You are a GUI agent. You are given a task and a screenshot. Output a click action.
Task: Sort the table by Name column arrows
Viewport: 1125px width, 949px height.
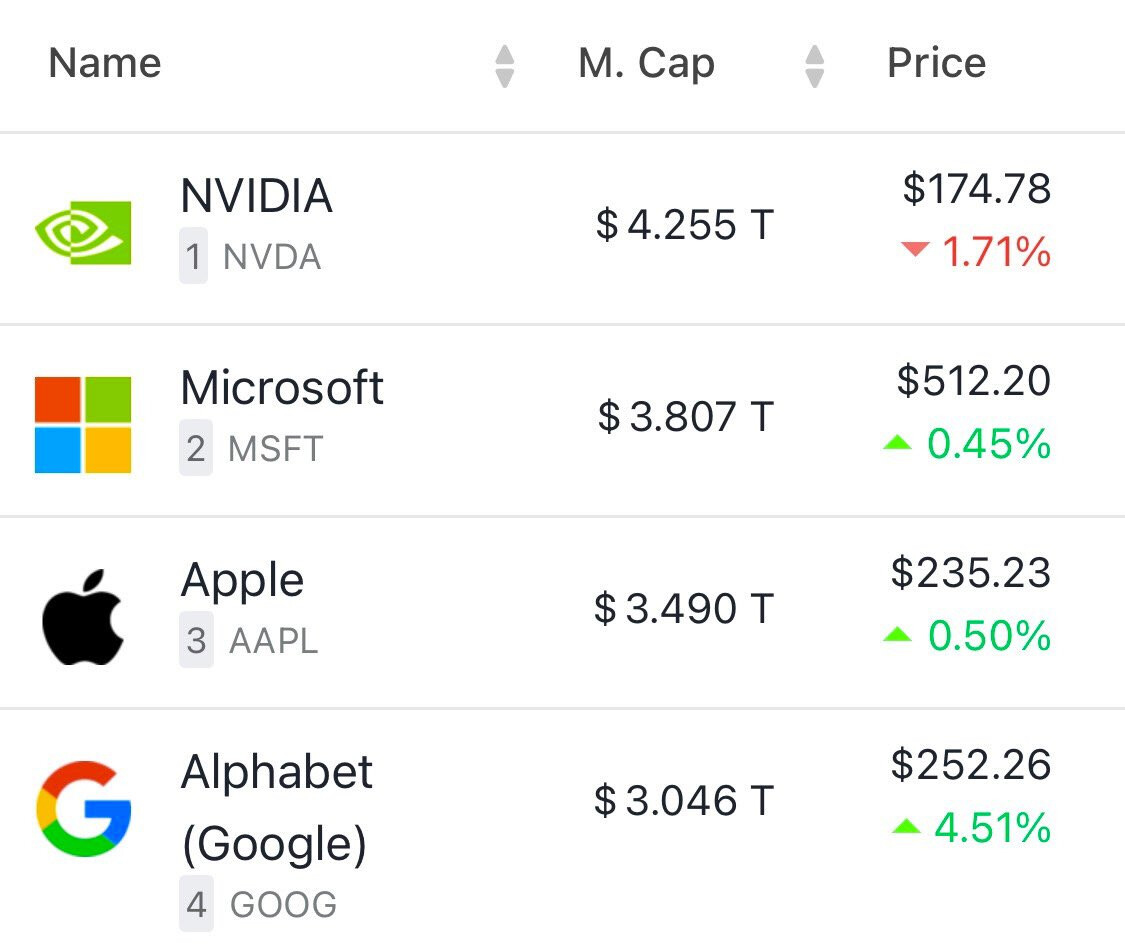pyautogui.click(x=505, y=66)
